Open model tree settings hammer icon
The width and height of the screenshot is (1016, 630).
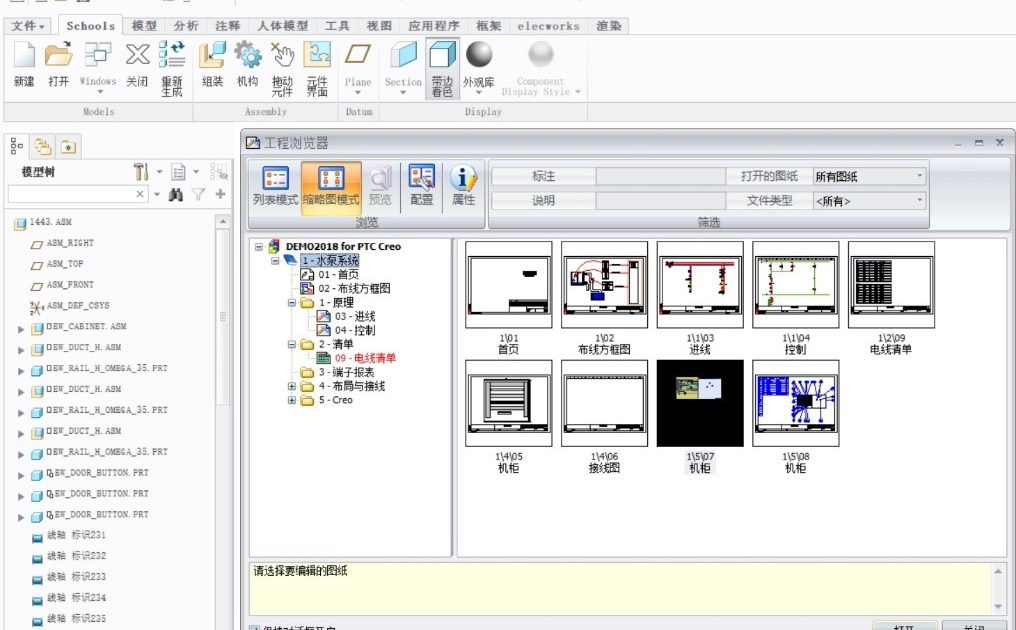click(x=141, y=172)
